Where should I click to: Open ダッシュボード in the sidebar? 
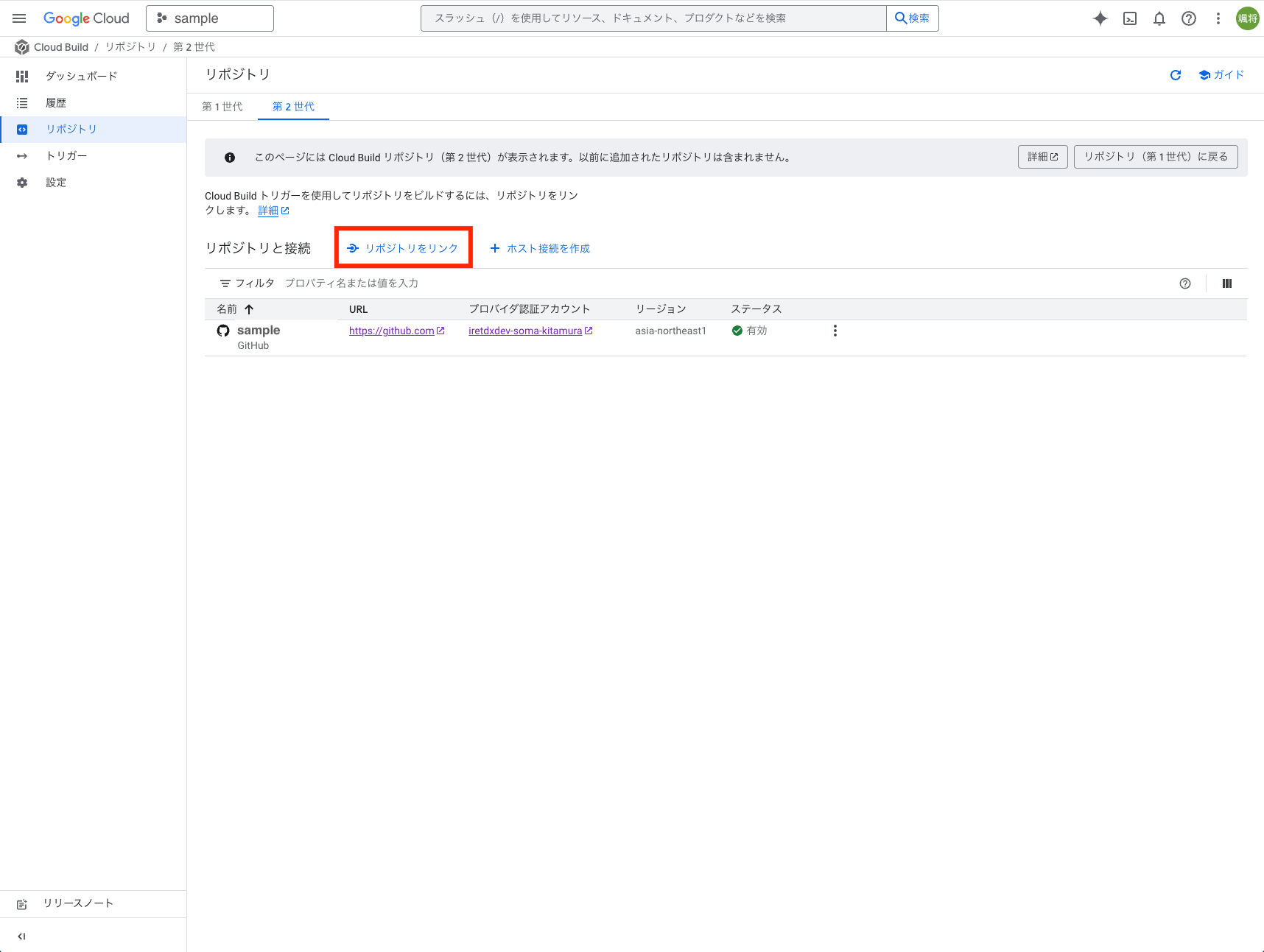93,76
